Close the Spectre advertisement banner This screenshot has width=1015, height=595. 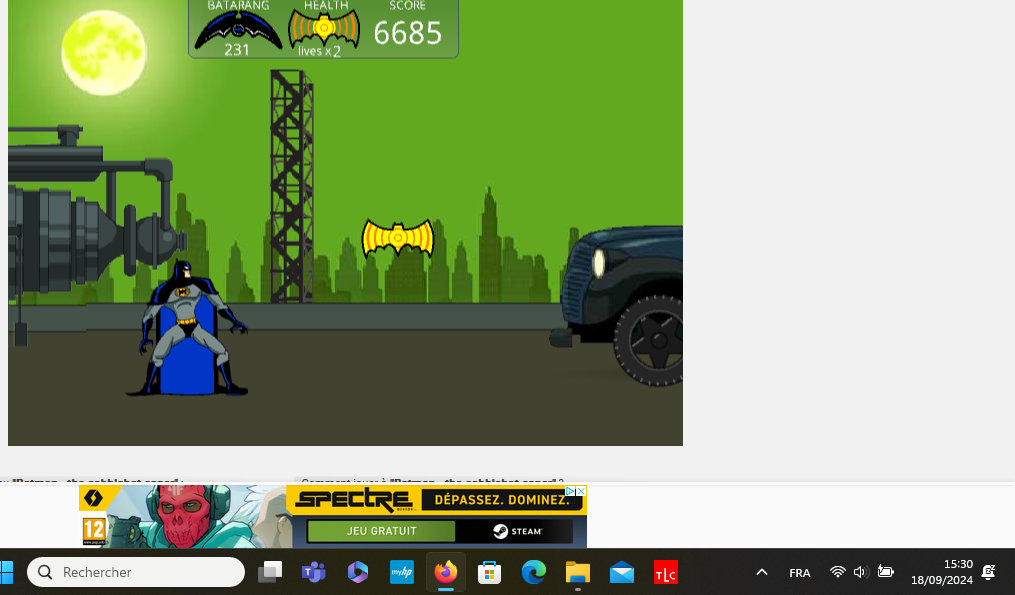pos(581,491)
